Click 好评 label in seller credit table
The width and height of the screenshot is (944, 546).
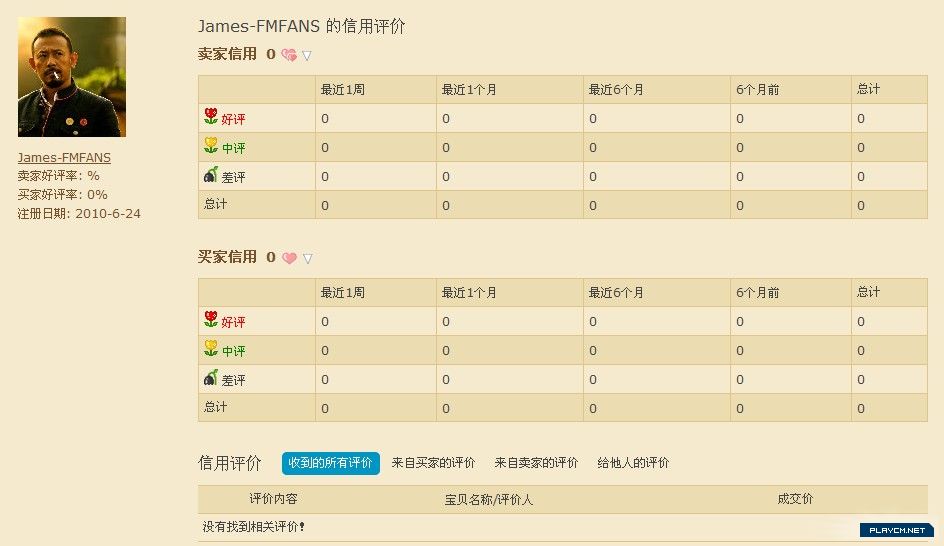pyautogui.click(x=233, y=119)
